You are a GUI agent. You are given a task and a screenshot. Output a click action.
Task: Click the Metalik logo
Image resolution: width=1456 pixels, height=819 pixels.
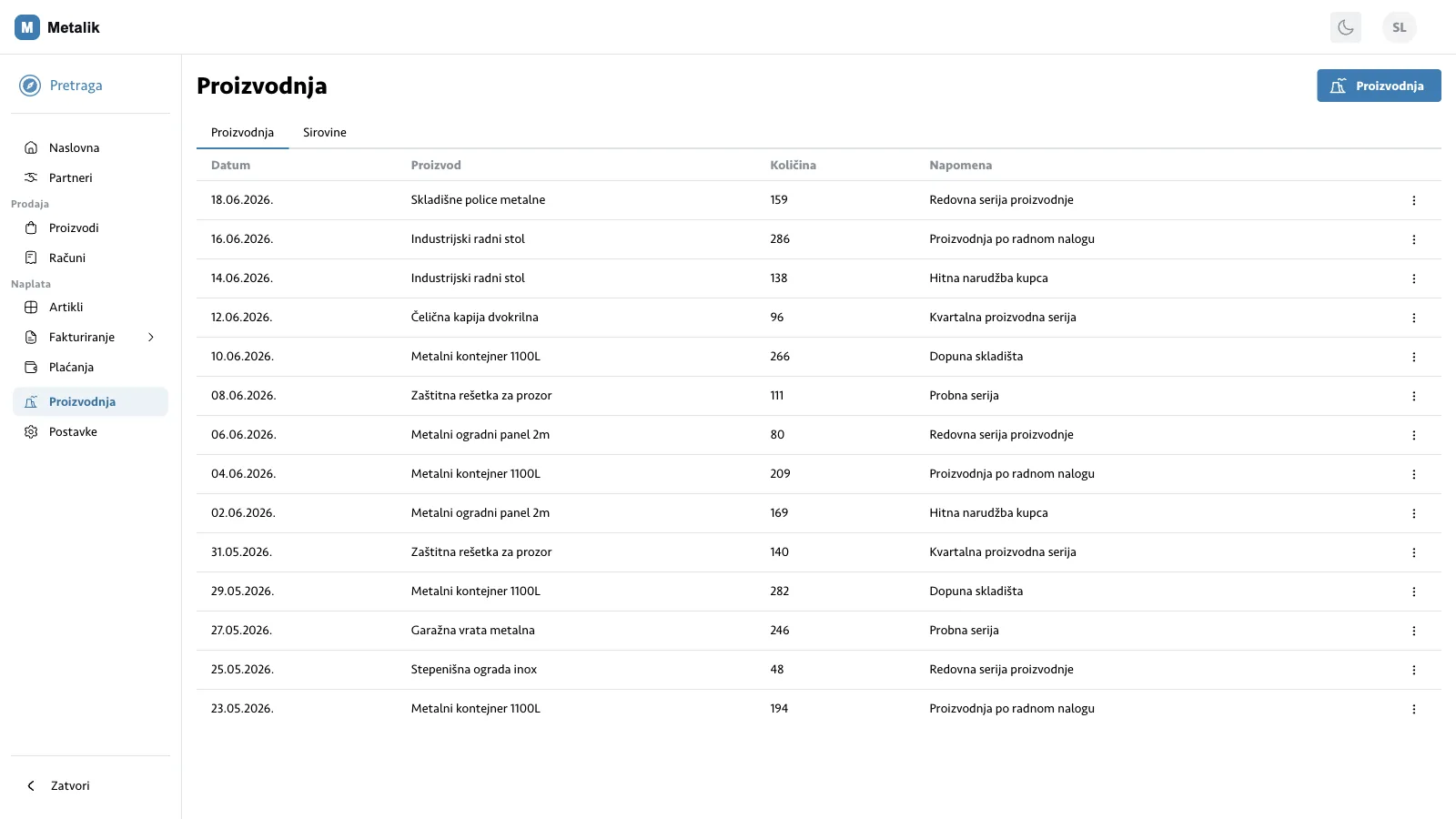(57, 27)
